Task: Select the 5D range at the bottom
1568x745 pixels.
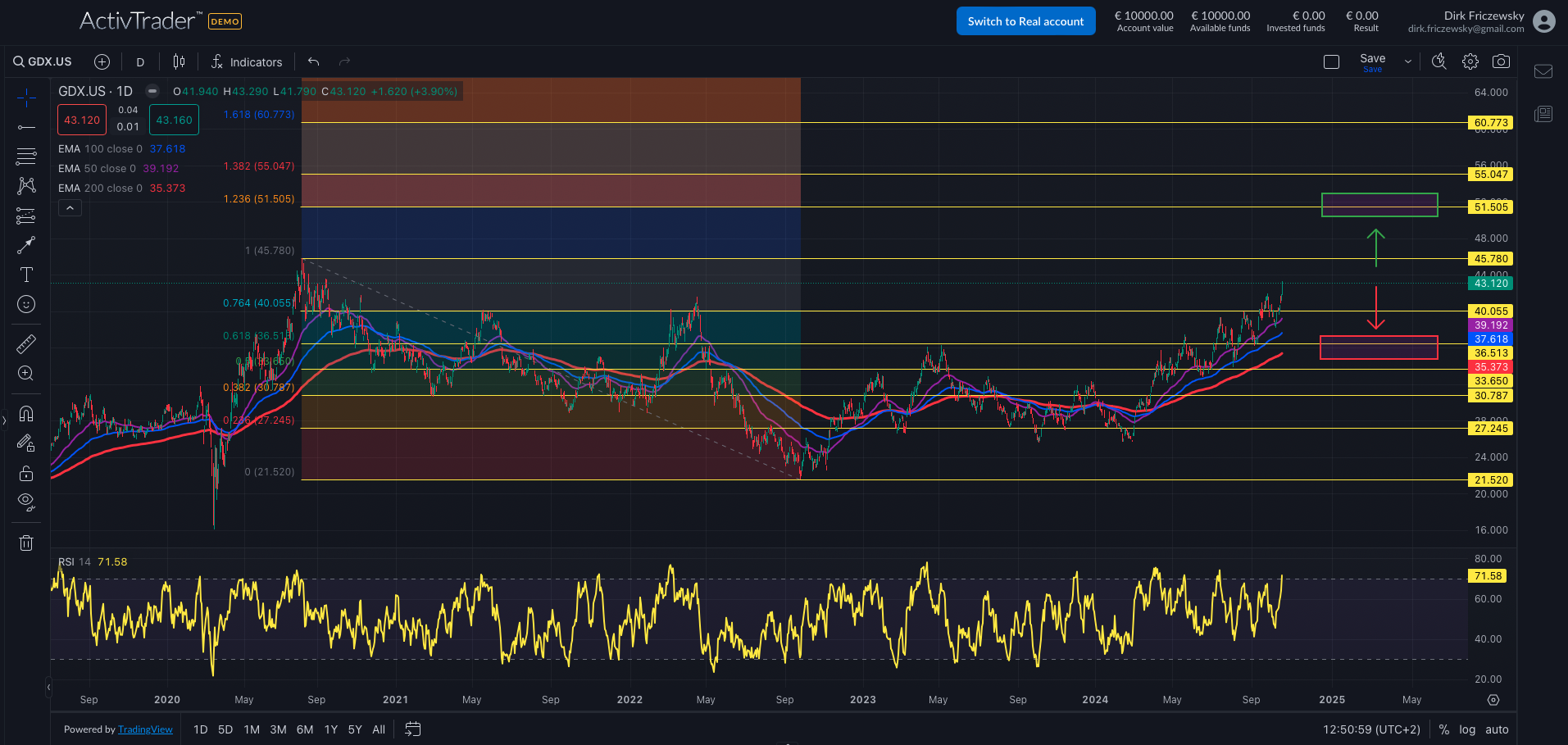Action: click(225, 729)
